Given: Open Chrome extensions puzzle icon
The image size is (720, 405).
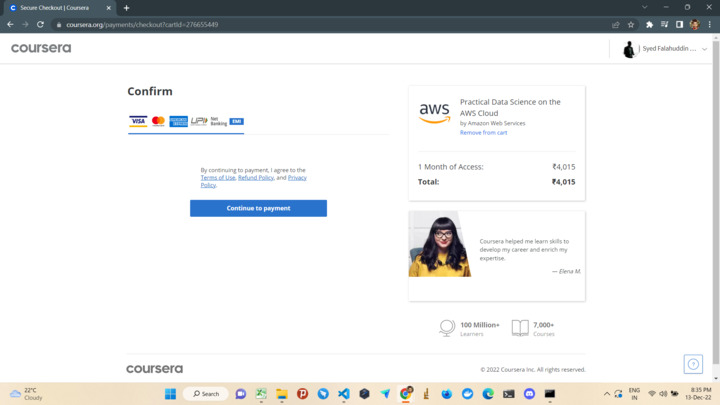Looking at the screenshot, I should click(649, 25).
